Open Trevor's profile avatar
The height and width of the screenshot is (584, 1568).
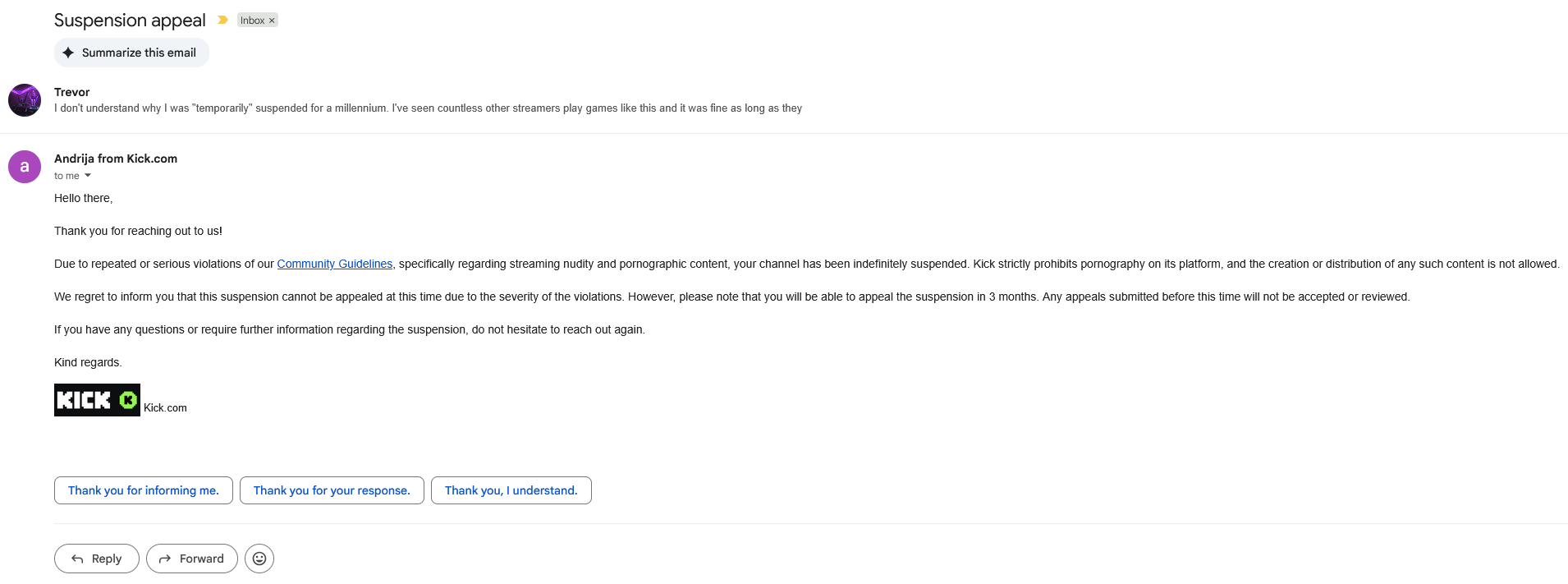pos(25,100)
